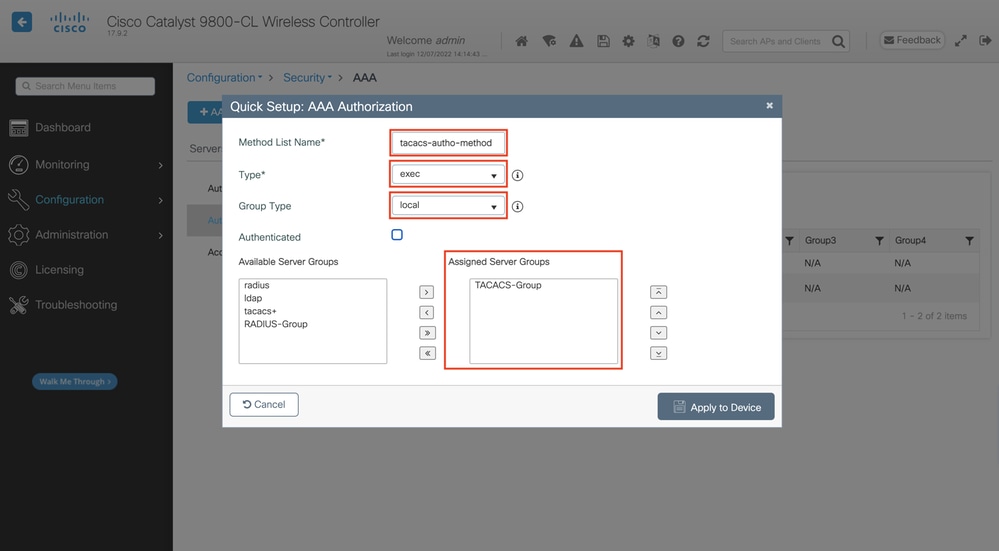Click the blue back arrow icon
This screenshot has height=551, width=999.
(22, 22)
